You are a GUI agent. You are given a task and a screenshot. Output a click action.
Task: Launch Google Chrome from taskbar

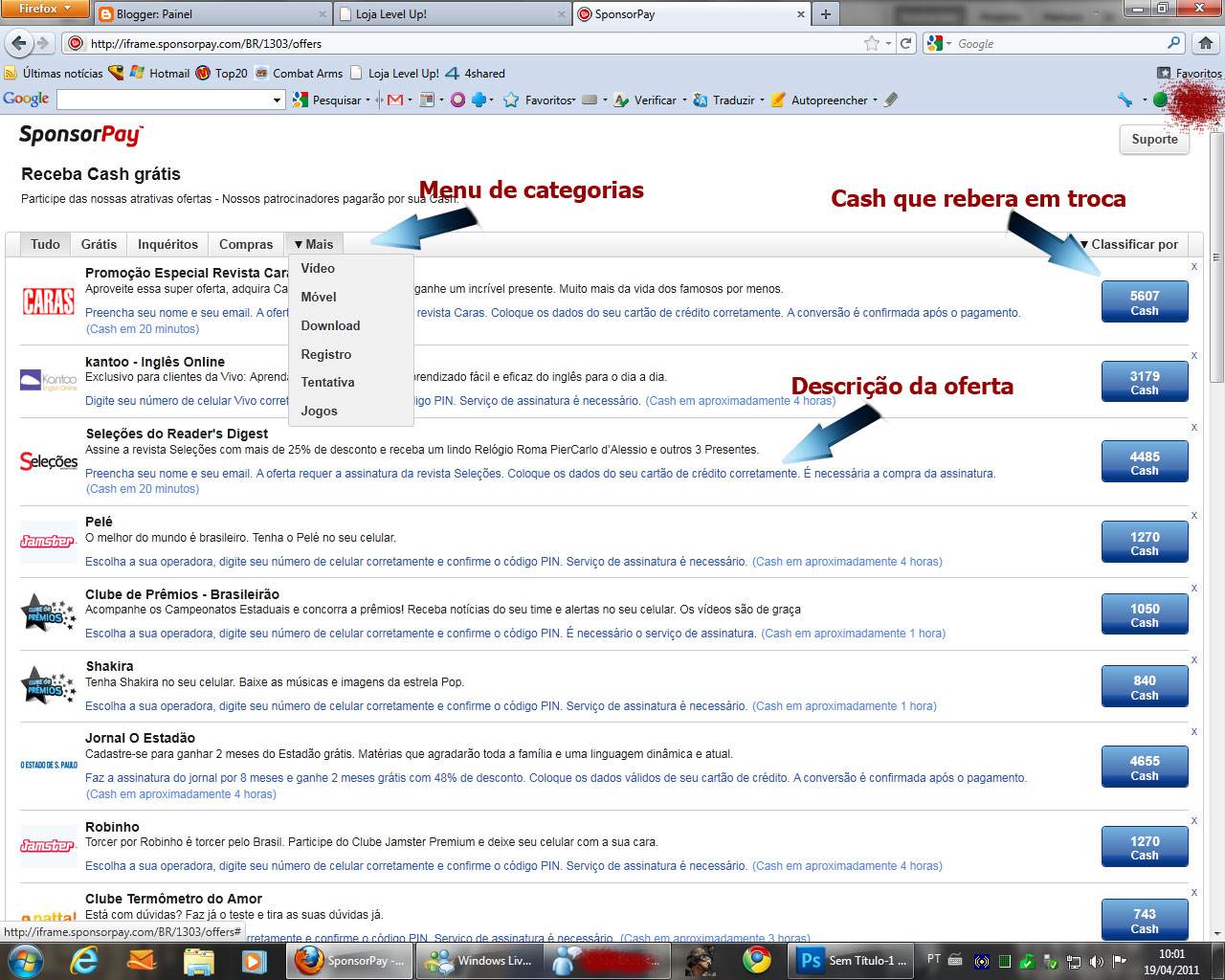click(757, 959)
